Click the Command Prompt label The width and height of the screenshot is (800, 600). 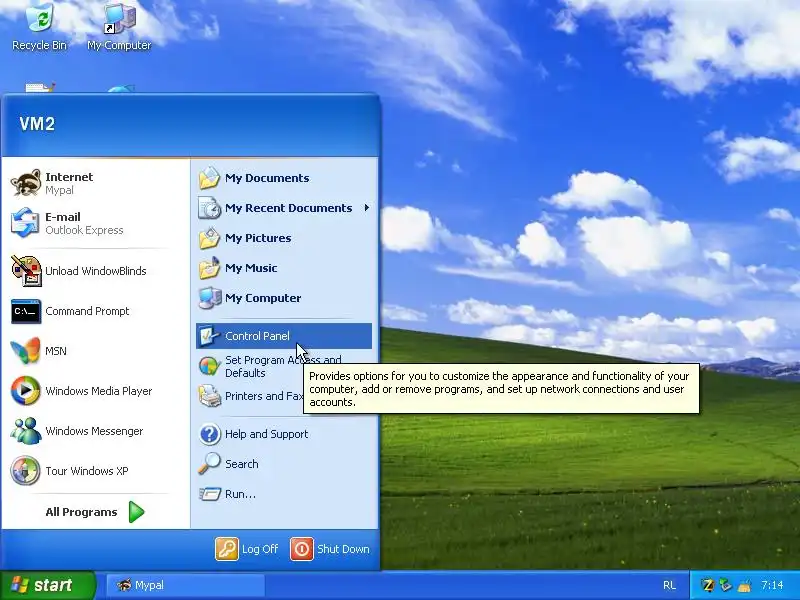tap(87, 311)
